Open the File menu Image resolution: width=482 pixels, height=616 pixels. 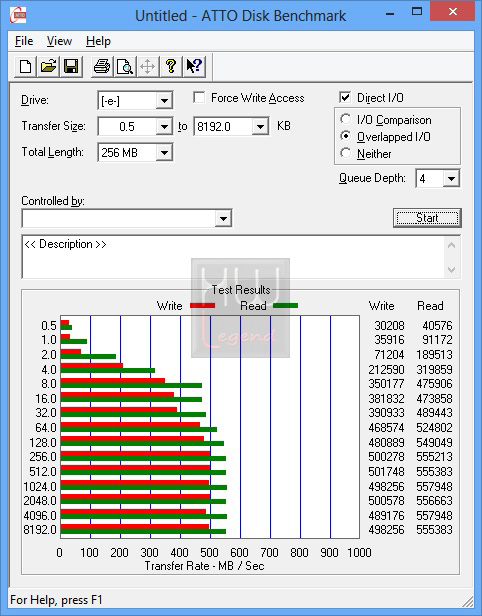[x=24, y=41]
